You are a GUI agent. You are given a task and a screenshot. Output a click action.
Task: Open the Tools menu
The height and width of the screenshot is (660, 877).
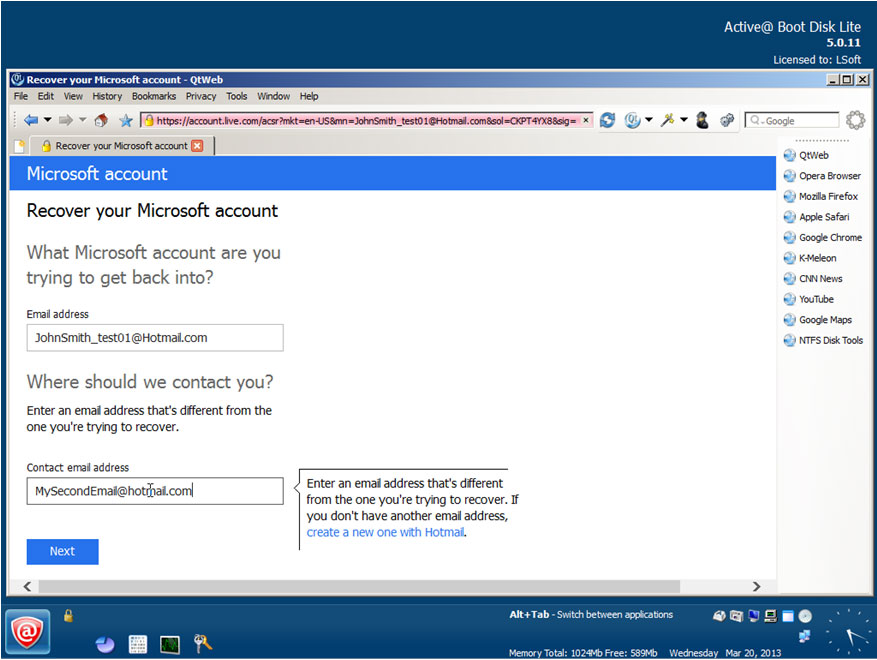point(237,96)
